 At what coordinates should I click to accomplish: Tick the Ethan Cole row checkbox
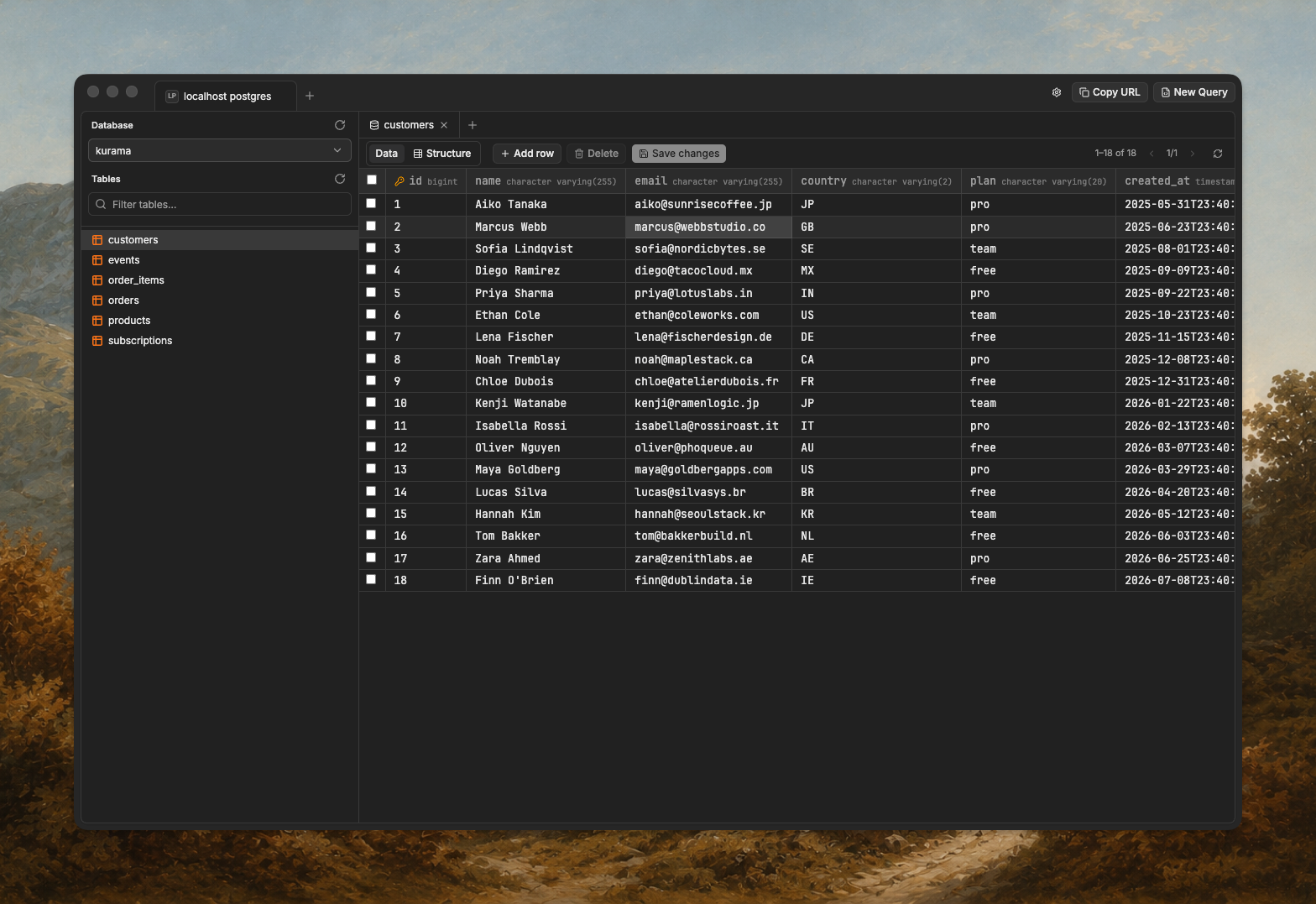(371, 314)
